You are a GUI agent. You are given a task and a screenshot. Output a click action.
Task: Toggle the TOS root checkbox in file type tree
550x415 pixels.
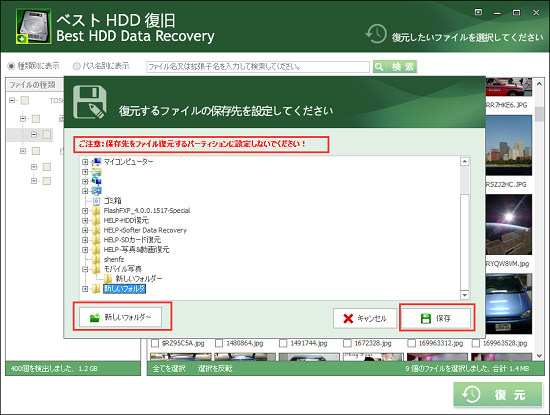[25, 101]
